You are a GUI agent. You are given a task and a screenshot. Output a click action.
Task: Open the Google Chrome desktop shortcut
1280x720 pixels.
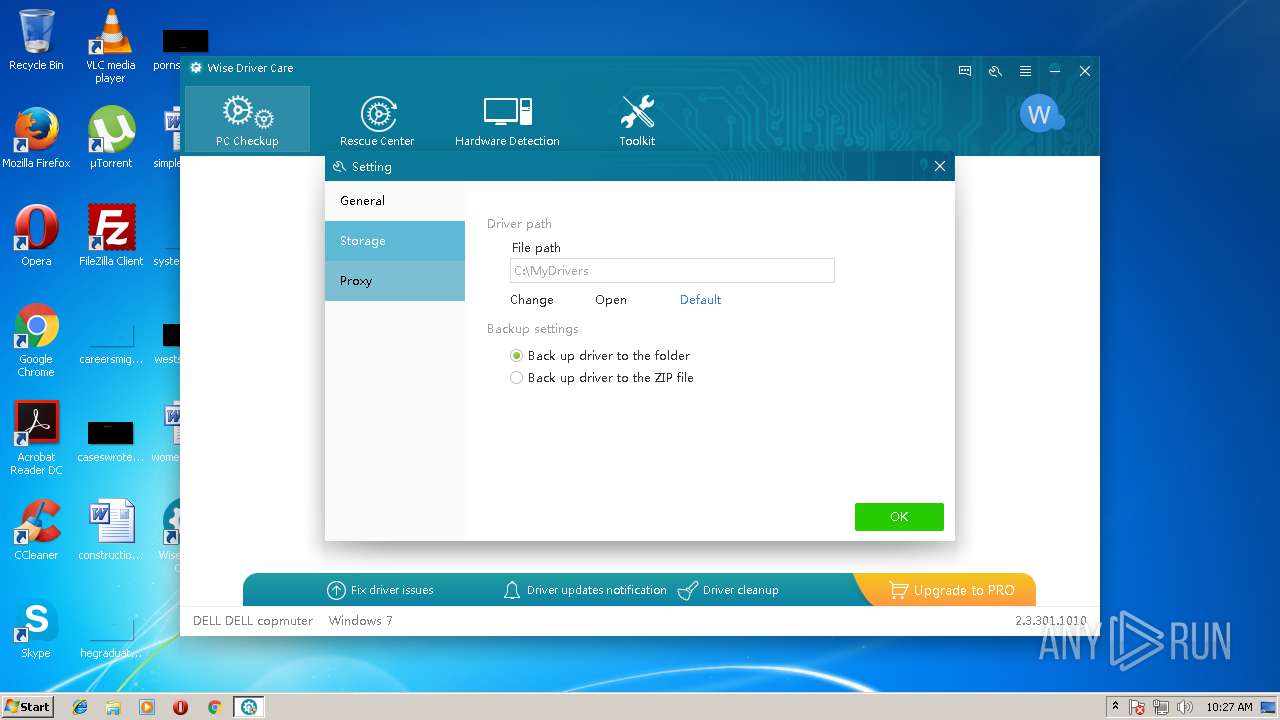(36, 341)
